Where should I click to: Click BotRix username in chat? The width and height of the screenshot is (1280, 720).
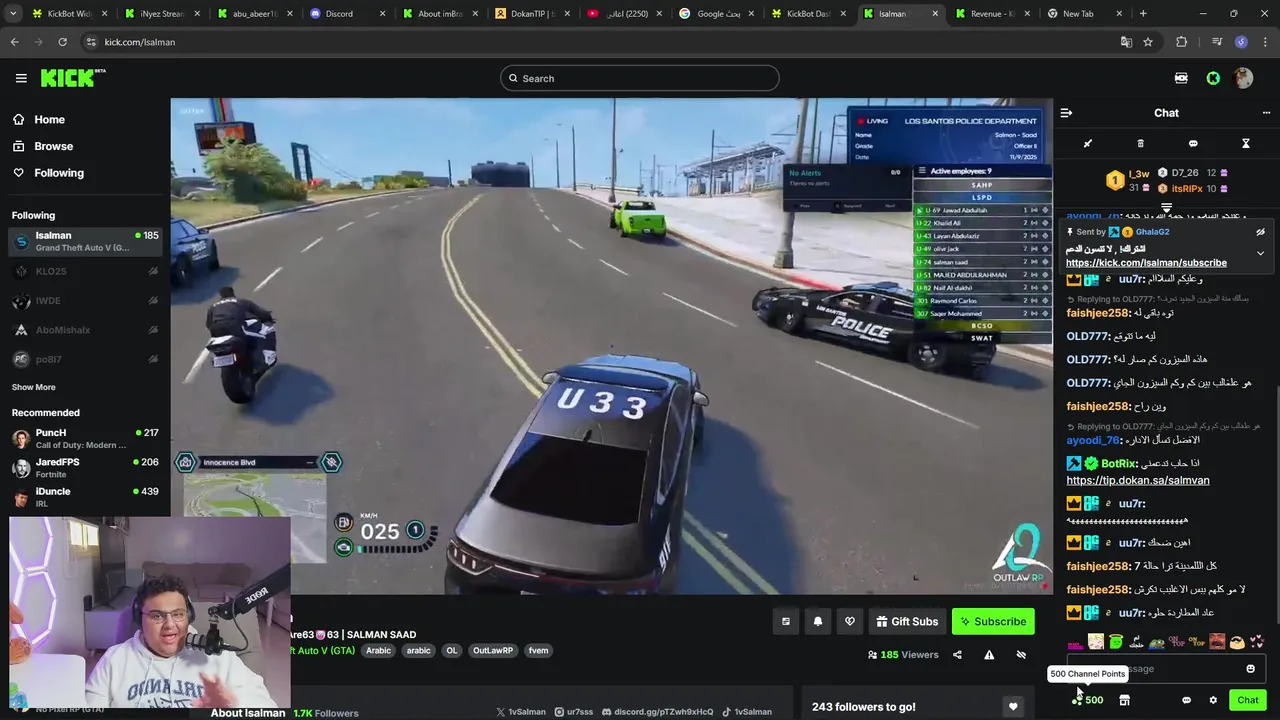point(1118,464)
